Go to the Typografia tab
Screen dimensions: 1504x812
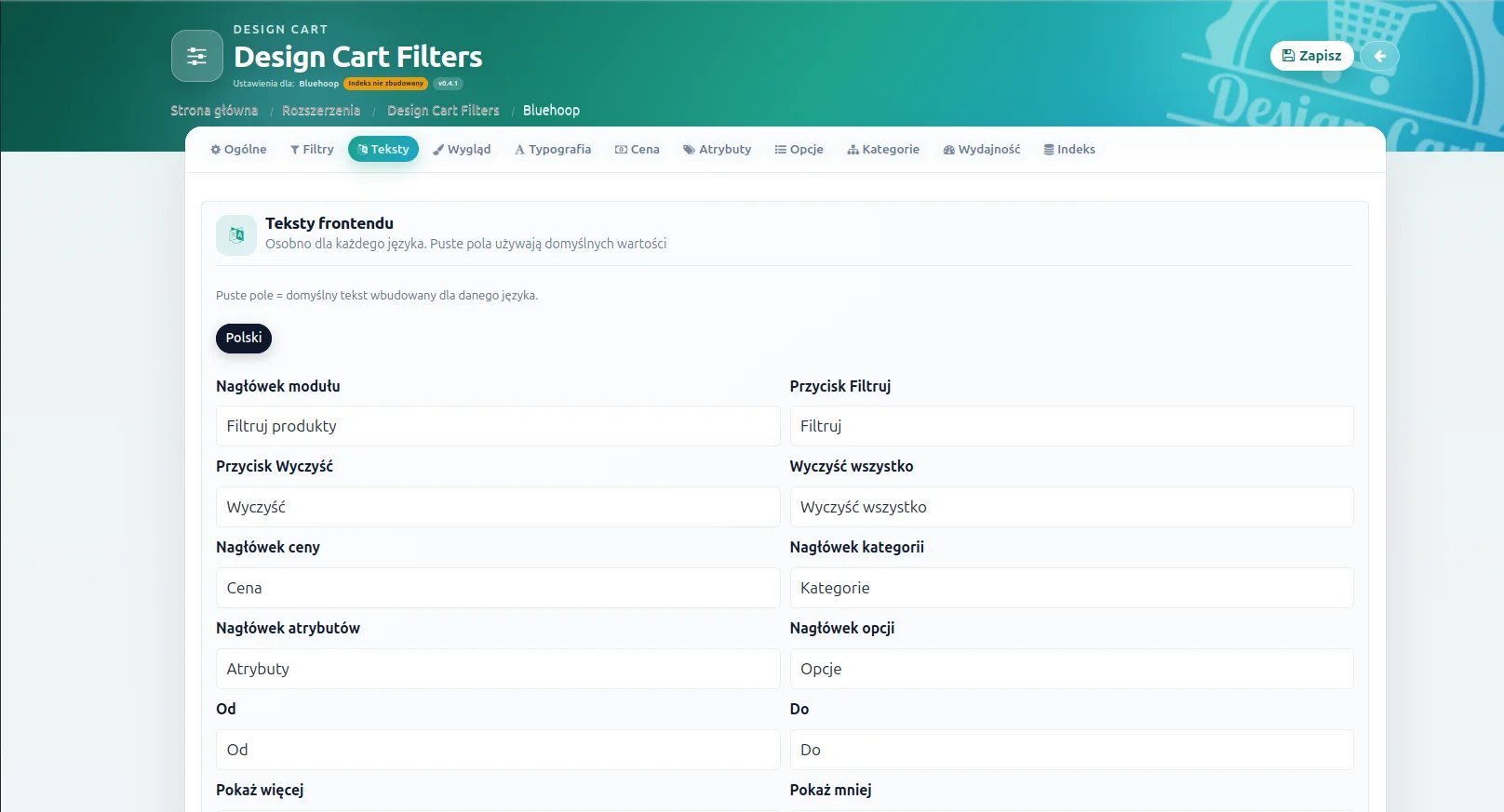pyautogui.click(x=553, y=149)
